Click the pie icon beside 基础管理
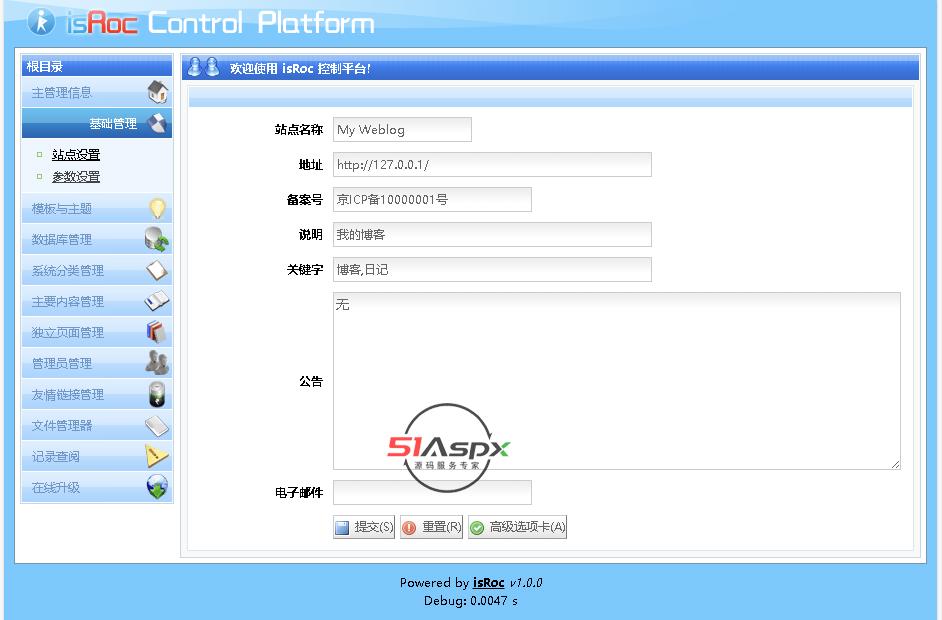Image resolution: width=942 pixels, height=620 pixels. pos(157,123)
